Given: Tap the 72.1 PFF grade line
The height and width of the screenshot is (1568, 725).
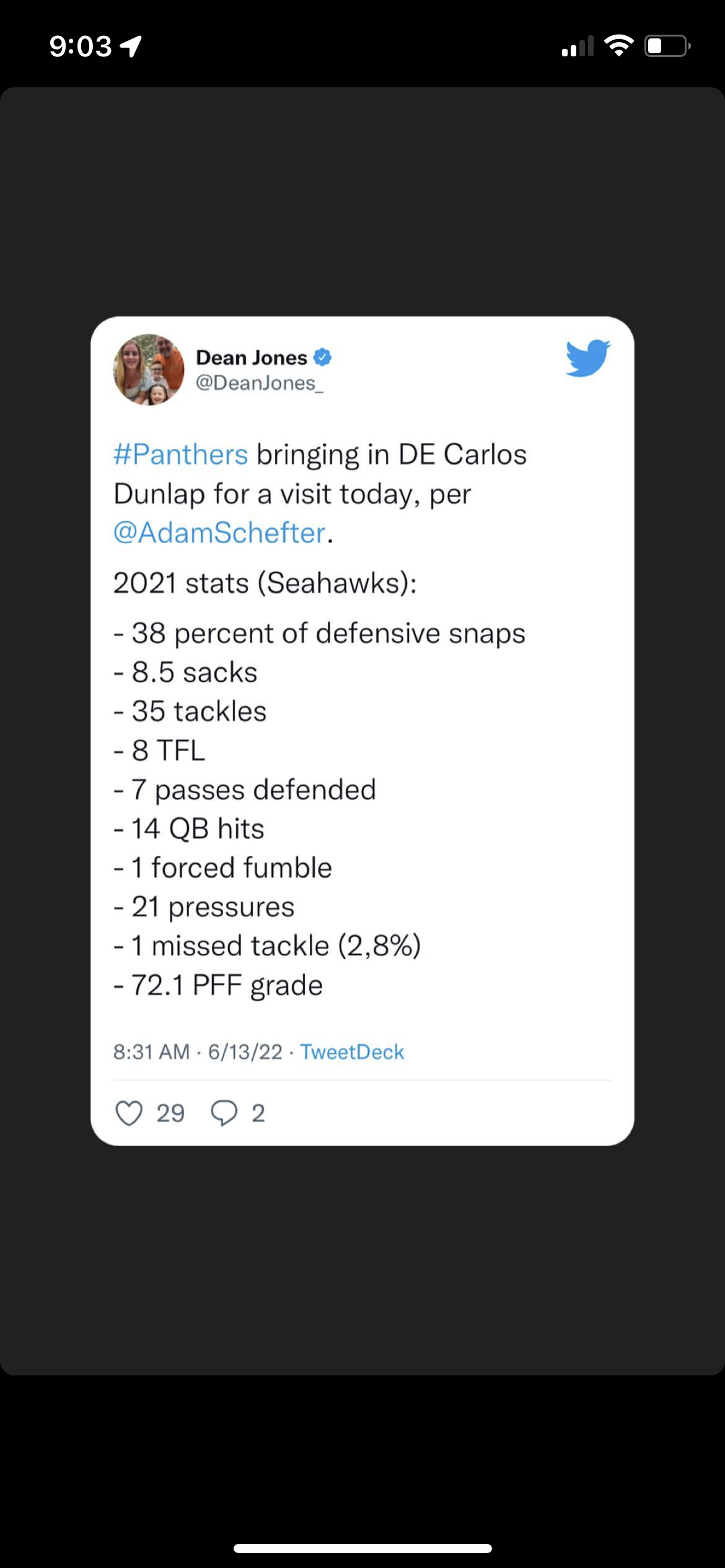Looking at the screenshot, I should (219, 985).
